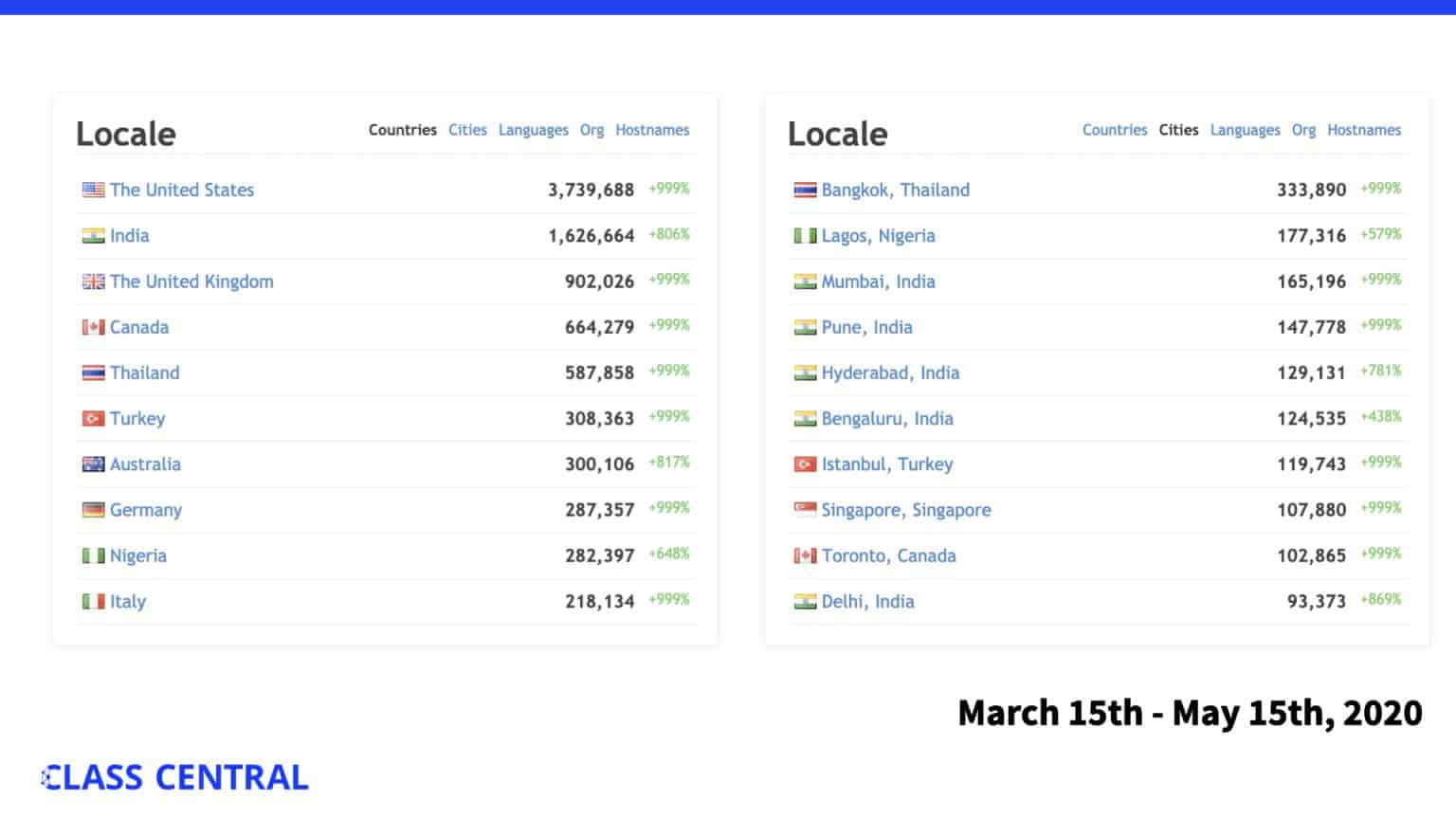The height and width of the screenshot is (819, 1456).
Task: Click the India flag in Countries panel
Action: [x=93, y=235]
